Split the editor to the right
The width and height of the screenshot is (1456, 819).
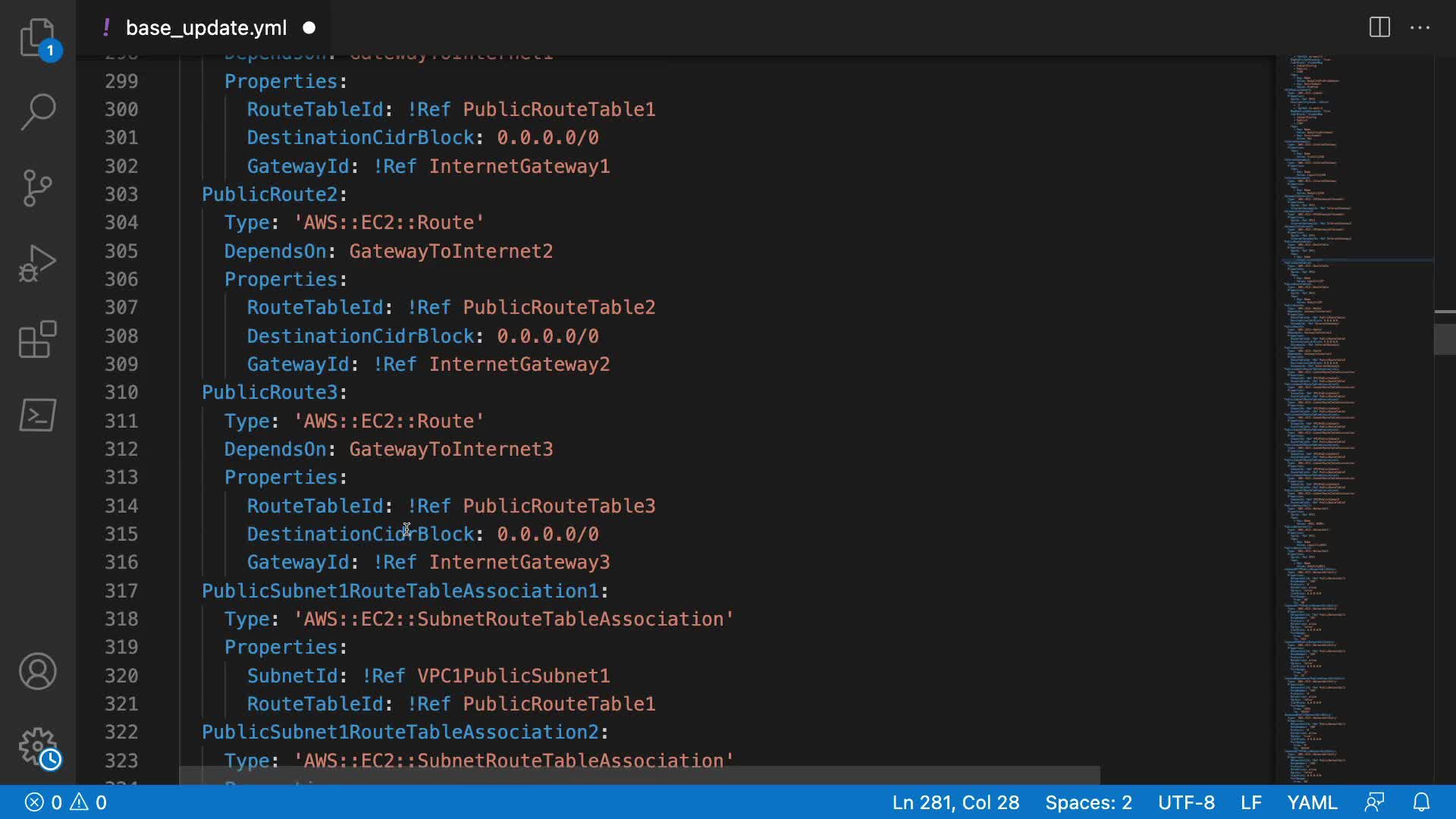pos(1379,28)
